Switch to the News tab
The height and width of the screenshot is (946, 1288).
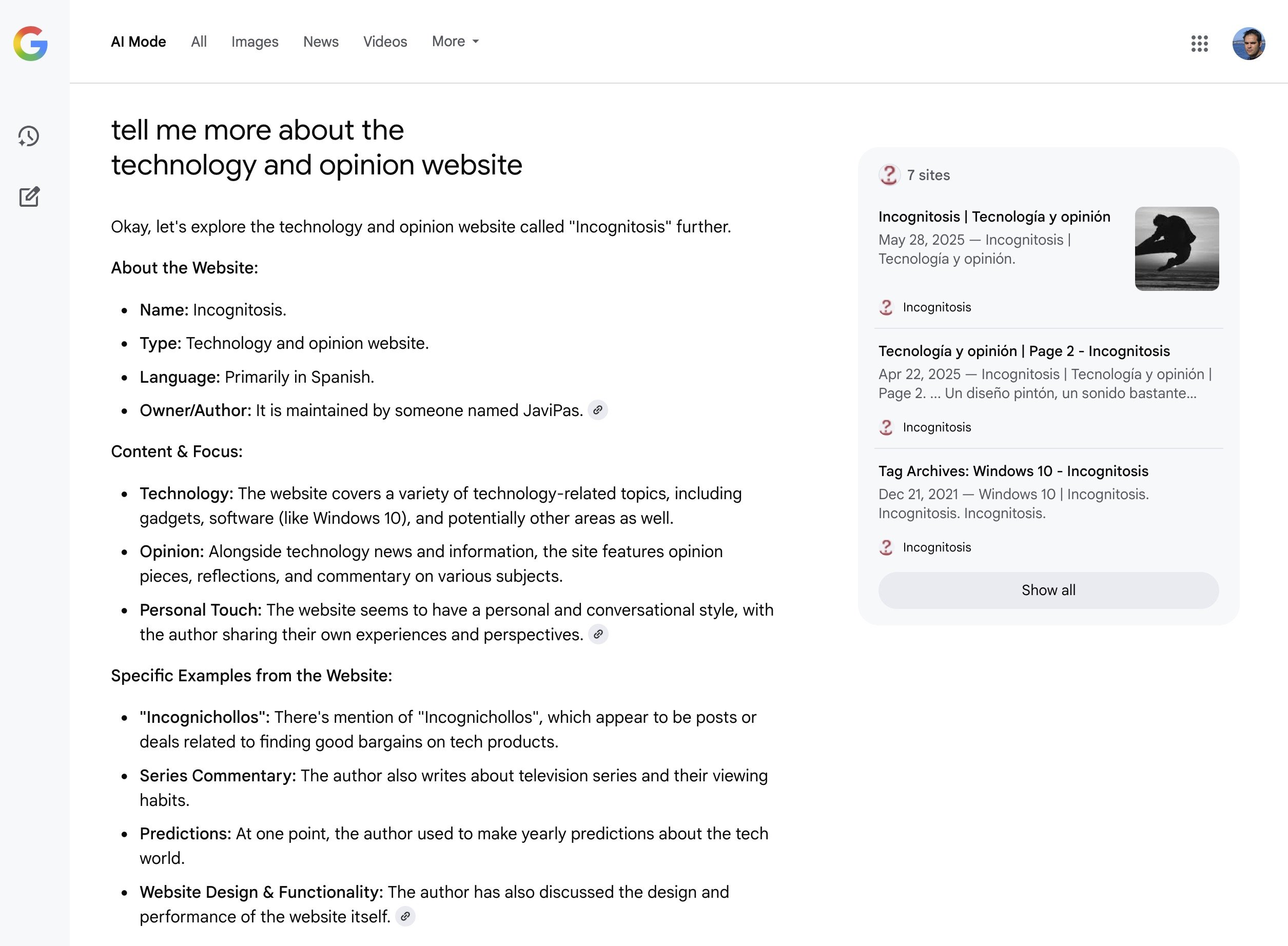[x=321, y=42]
